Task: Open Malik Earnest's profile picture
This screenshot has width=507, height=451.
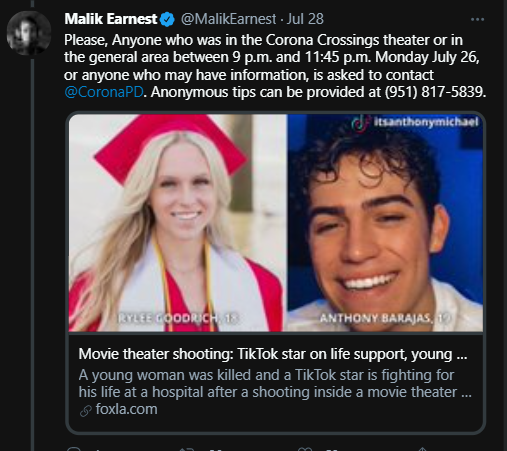Action: [29, 33]
